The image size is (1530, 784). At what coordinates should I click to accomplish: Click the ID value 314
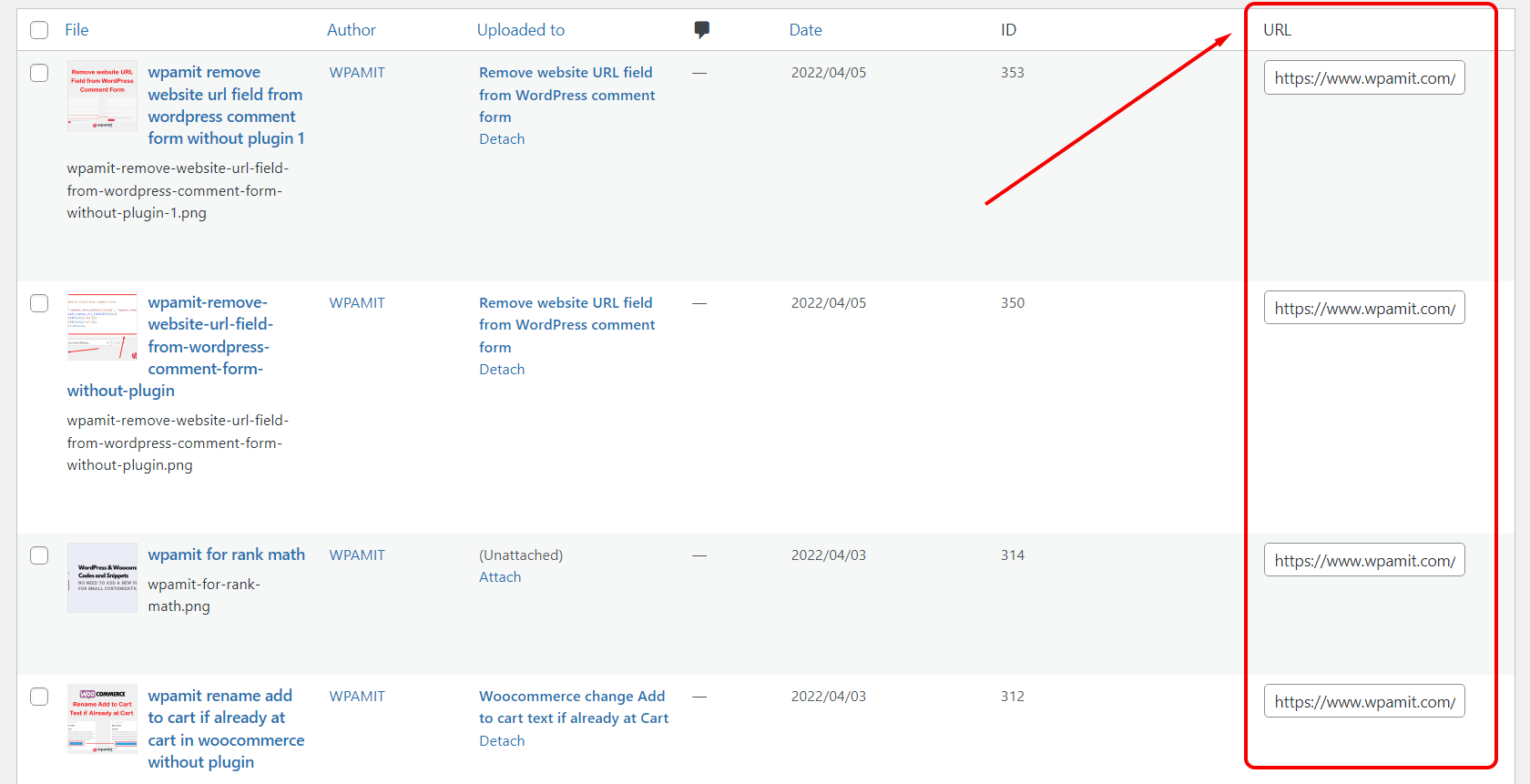[1013, 555]
